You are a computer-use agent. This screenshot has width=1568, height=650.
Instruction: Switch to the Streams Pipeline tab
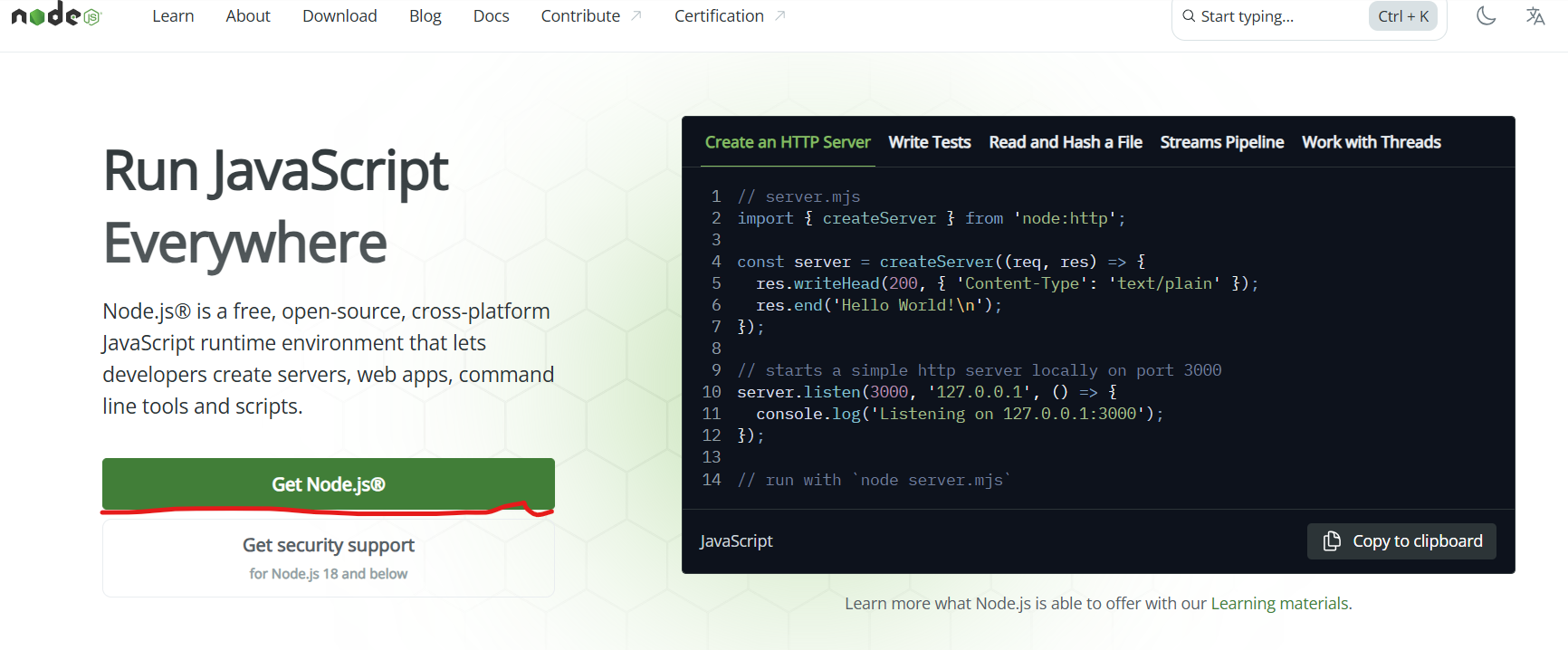[1222, 142]
